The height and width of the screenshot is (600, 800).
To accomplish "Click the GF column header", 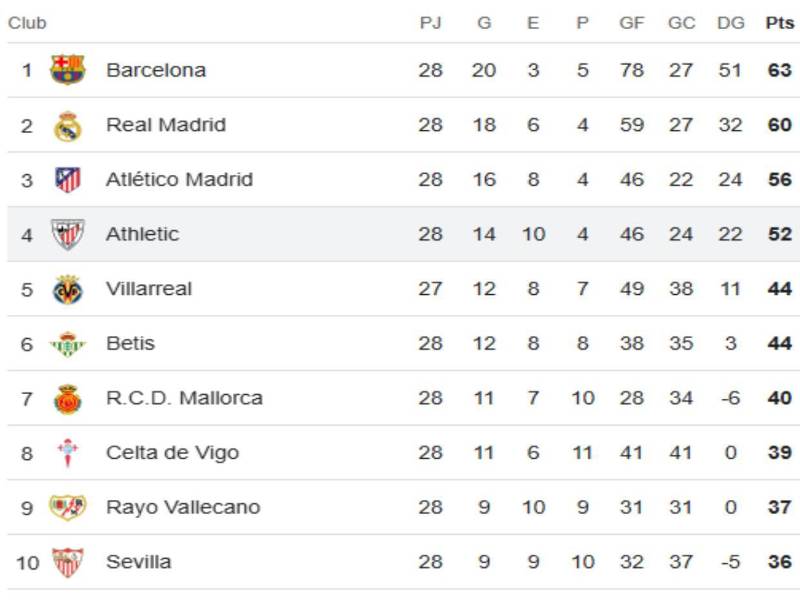I will point(632,23).
